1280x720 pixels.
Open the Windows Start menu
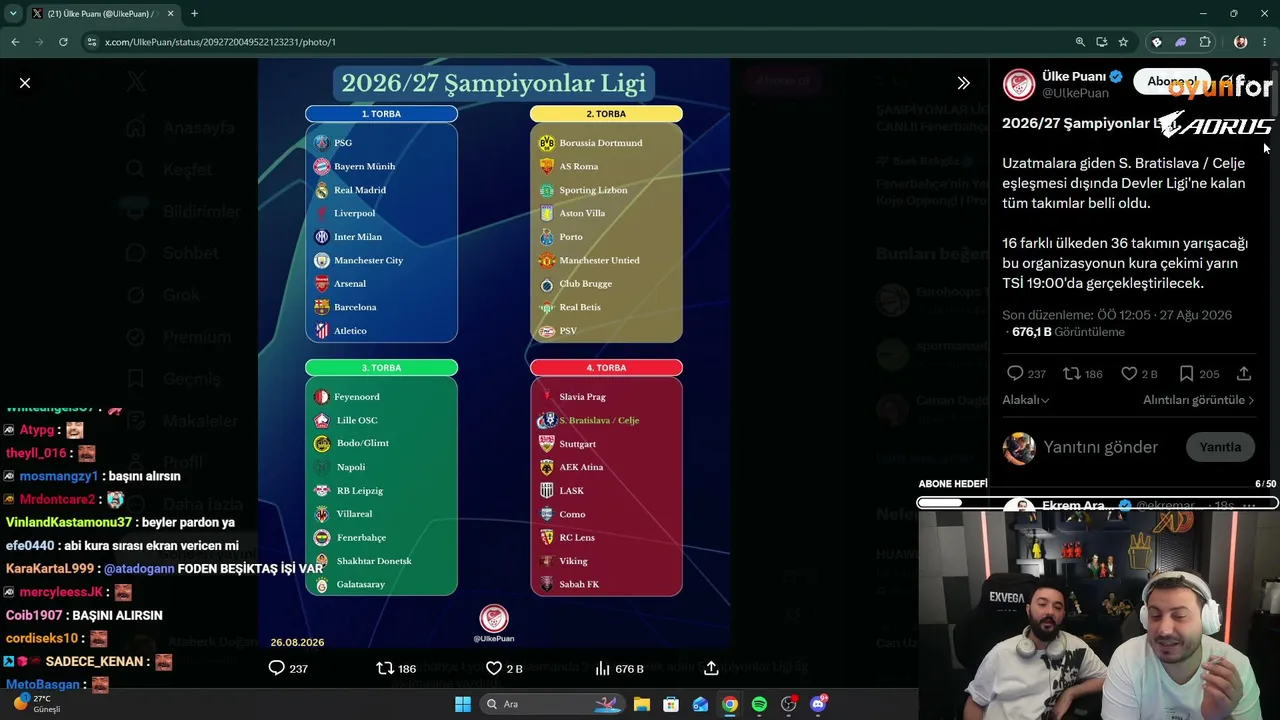pyautogui.click(x=463, y=704)
